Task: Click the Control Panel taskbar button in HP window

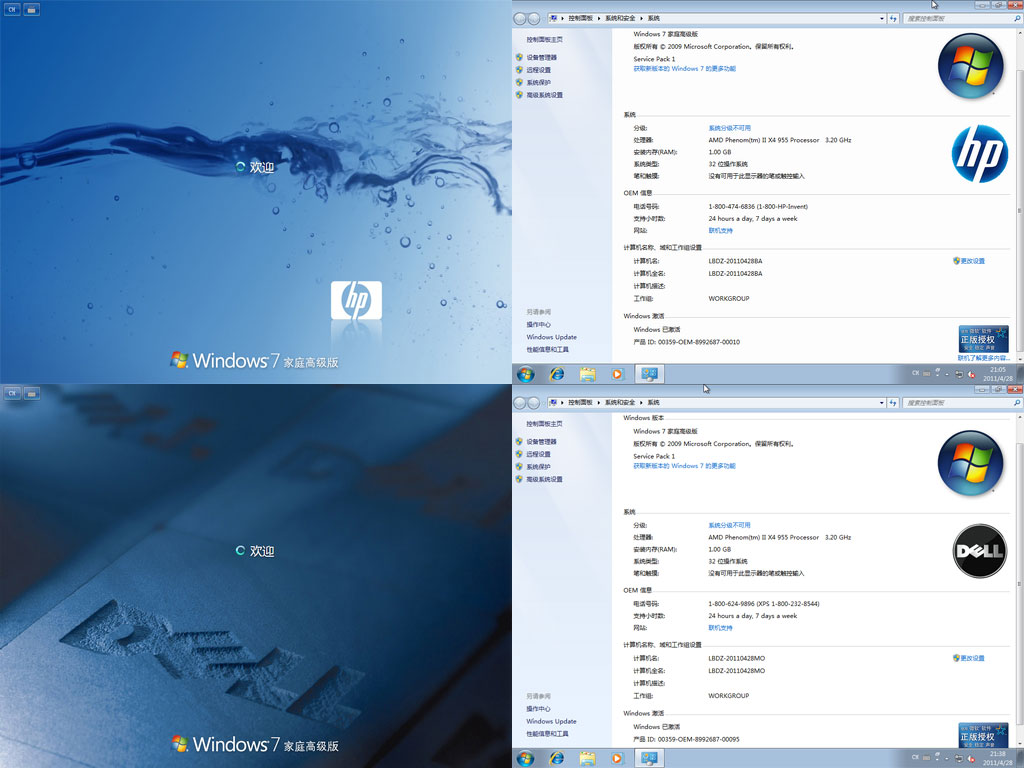Action: coord(649,374)
